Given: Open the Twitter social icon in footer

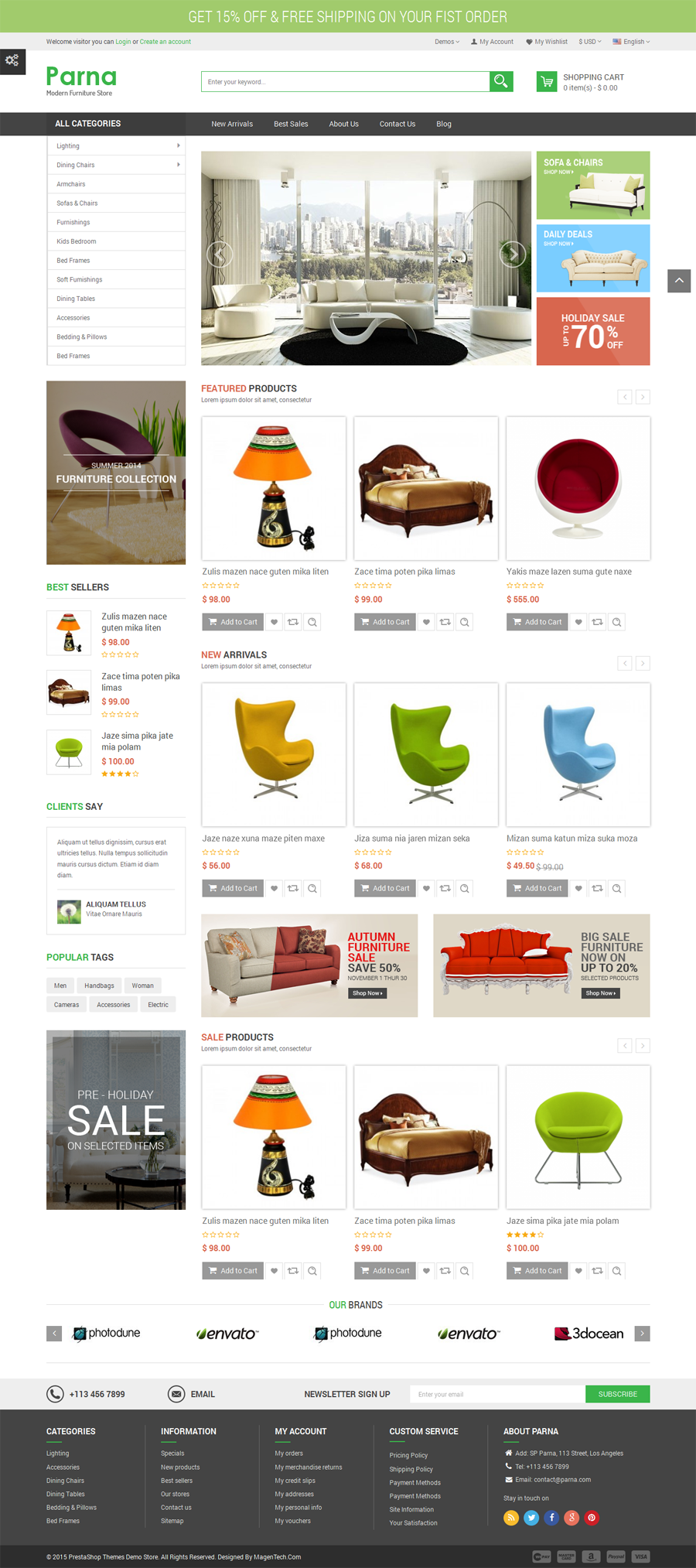Looking at the screenshot, I should (531, 1518).
